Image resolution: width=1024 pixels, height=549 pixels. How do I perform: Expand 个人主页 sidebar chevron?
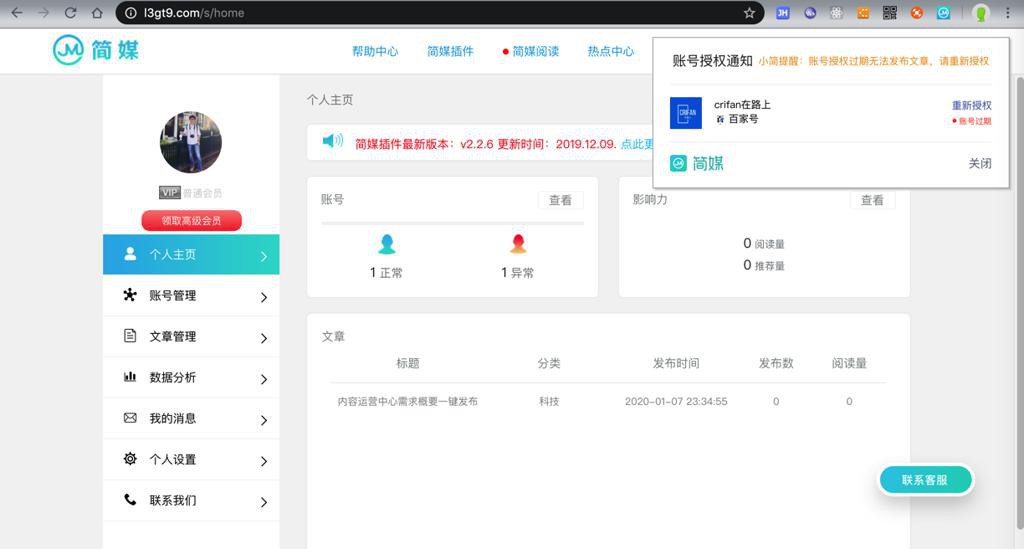(264, 256)
